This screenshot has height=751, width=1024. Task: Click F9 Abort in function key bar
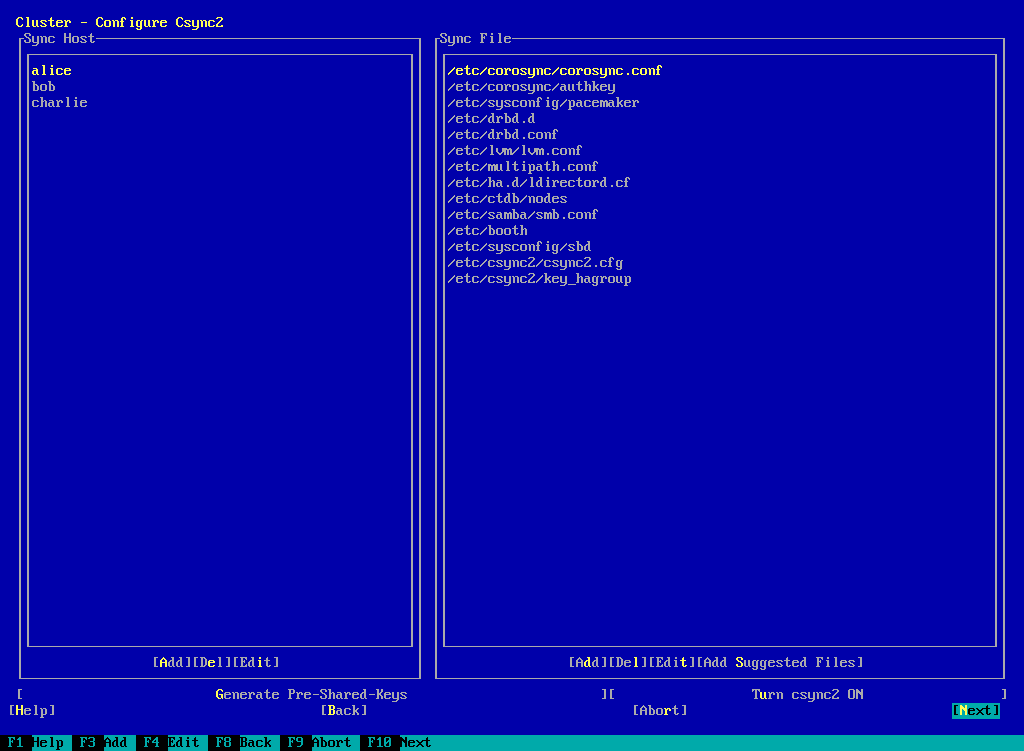[316, 742]
